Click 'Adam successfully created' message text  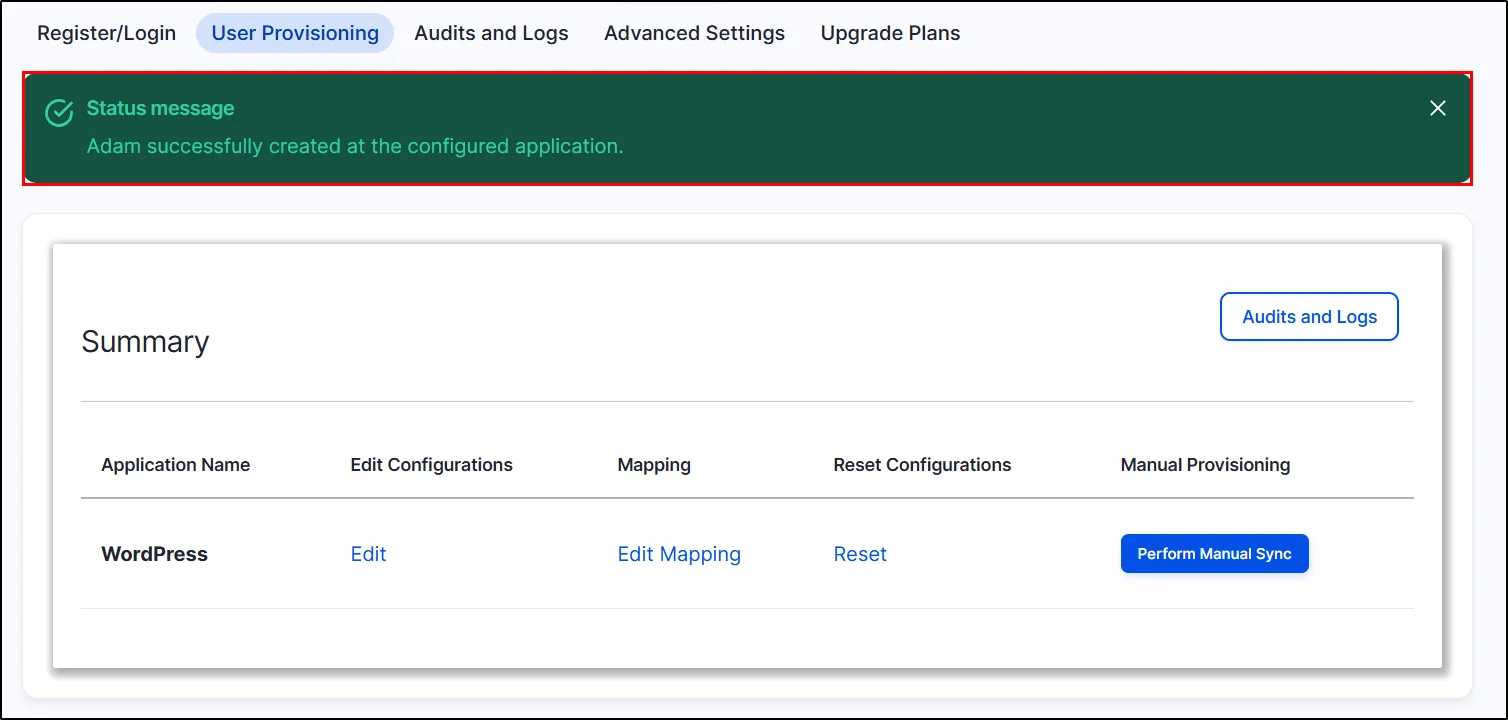point(355,146)
